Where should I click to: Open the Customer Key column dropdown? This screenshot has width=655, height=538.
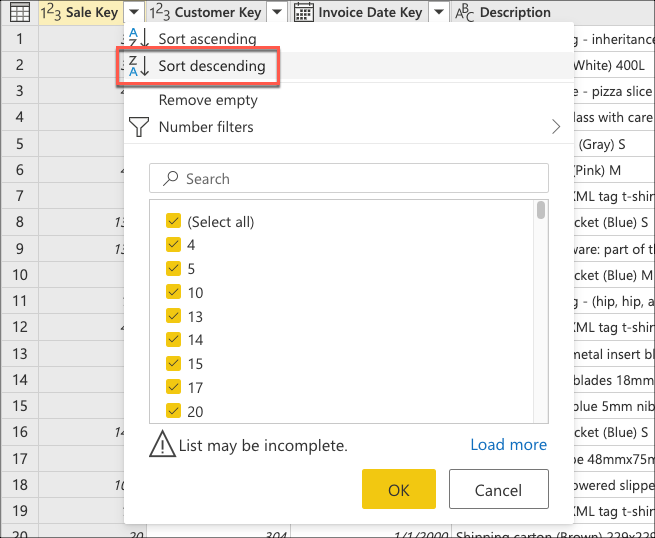pos(277,12)
